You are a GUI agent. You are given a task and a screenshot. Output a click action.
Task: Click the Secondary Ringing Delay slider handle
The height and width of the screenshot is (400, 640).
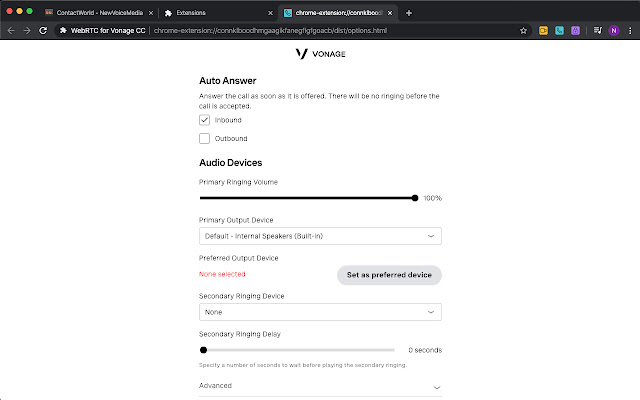coord(204,350)
